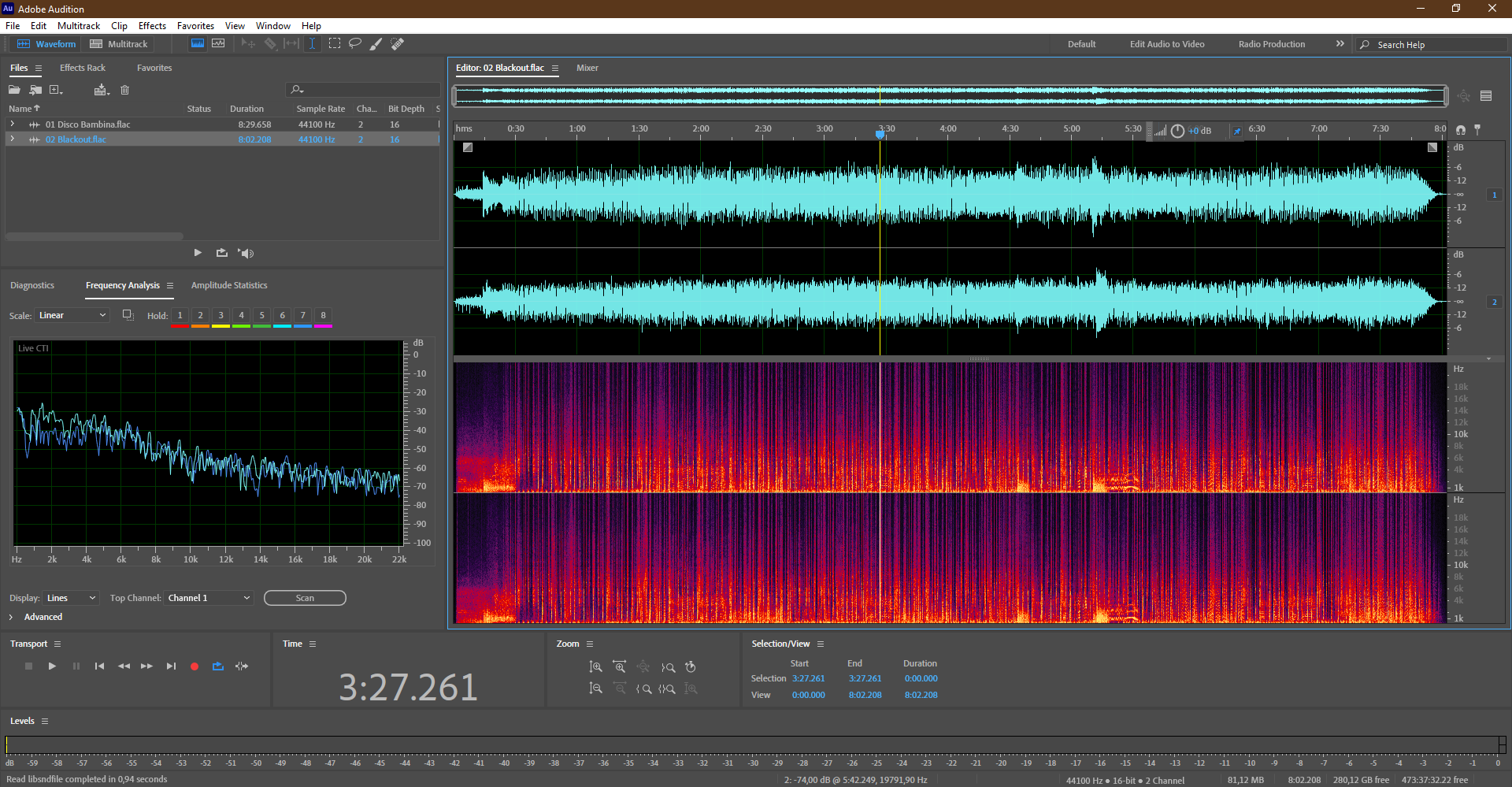Expand the Advanced section
1512x787 pixels.
(11, 617)
